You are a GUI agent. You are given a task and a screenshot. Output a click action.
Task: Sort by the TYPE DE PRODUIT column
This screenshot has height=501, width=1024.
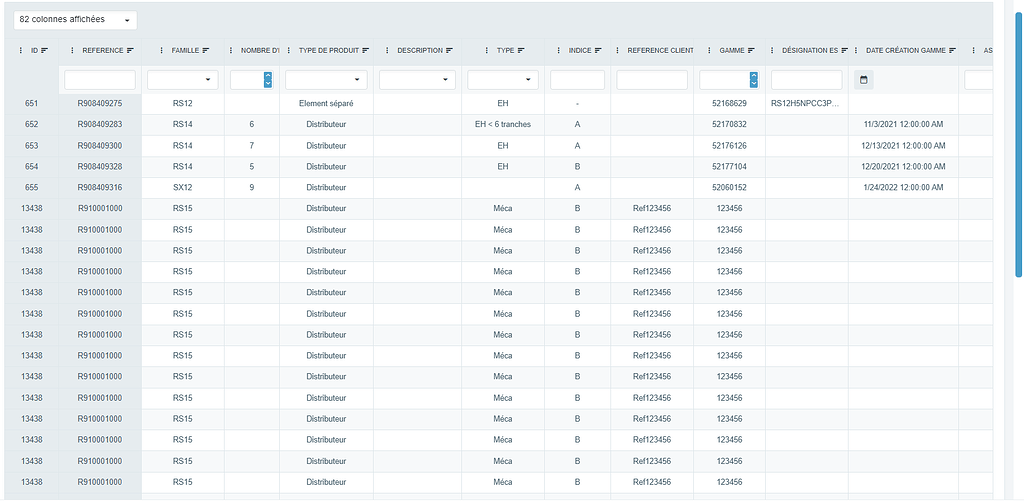click(366, 50)
